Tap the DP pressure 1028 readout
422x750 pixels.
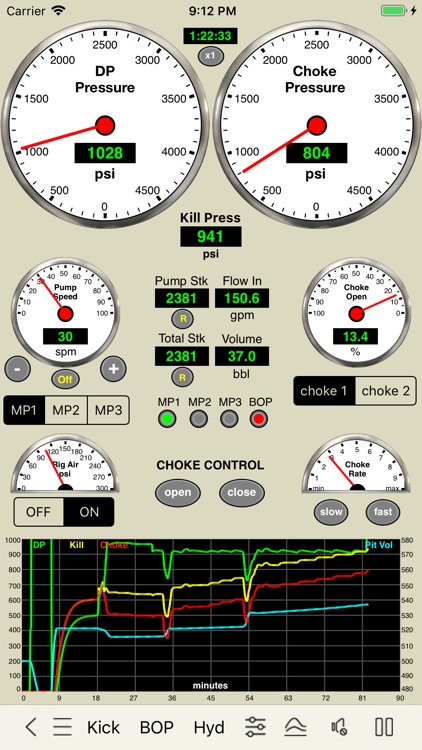point(105,153)
